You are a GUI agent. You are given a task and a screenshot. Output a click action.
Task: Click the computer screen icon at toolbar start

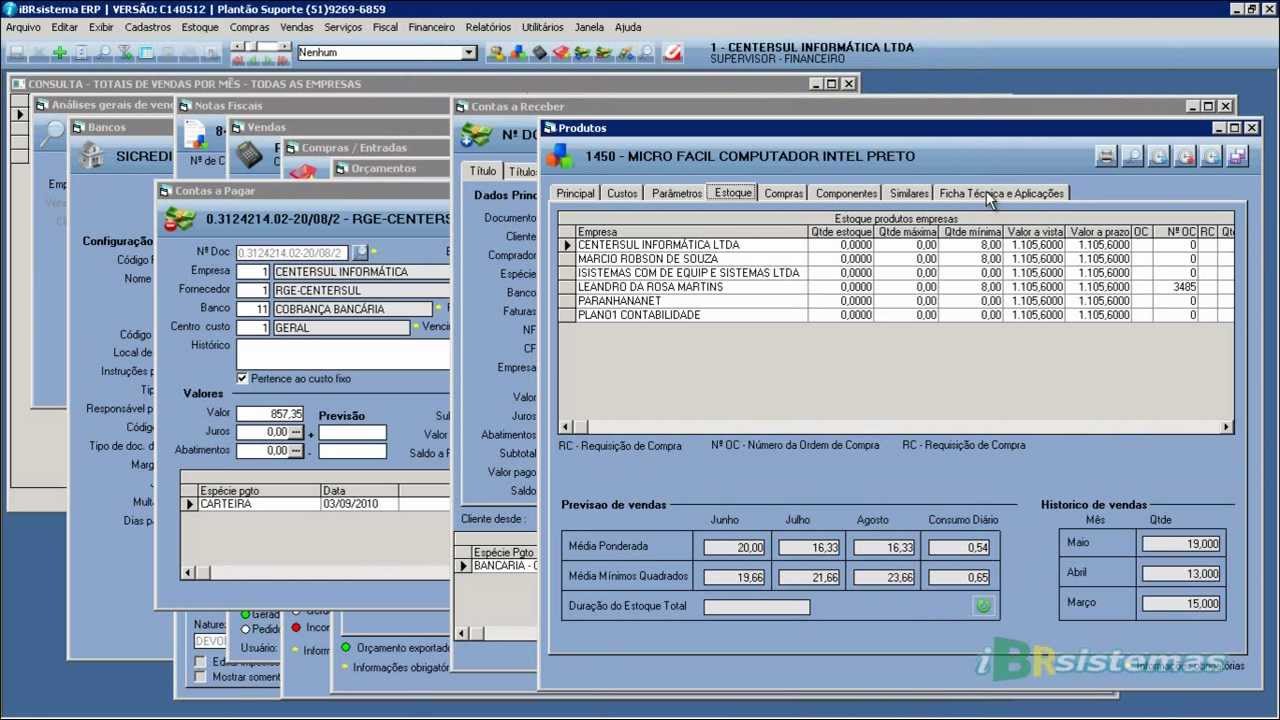(17, 52)
